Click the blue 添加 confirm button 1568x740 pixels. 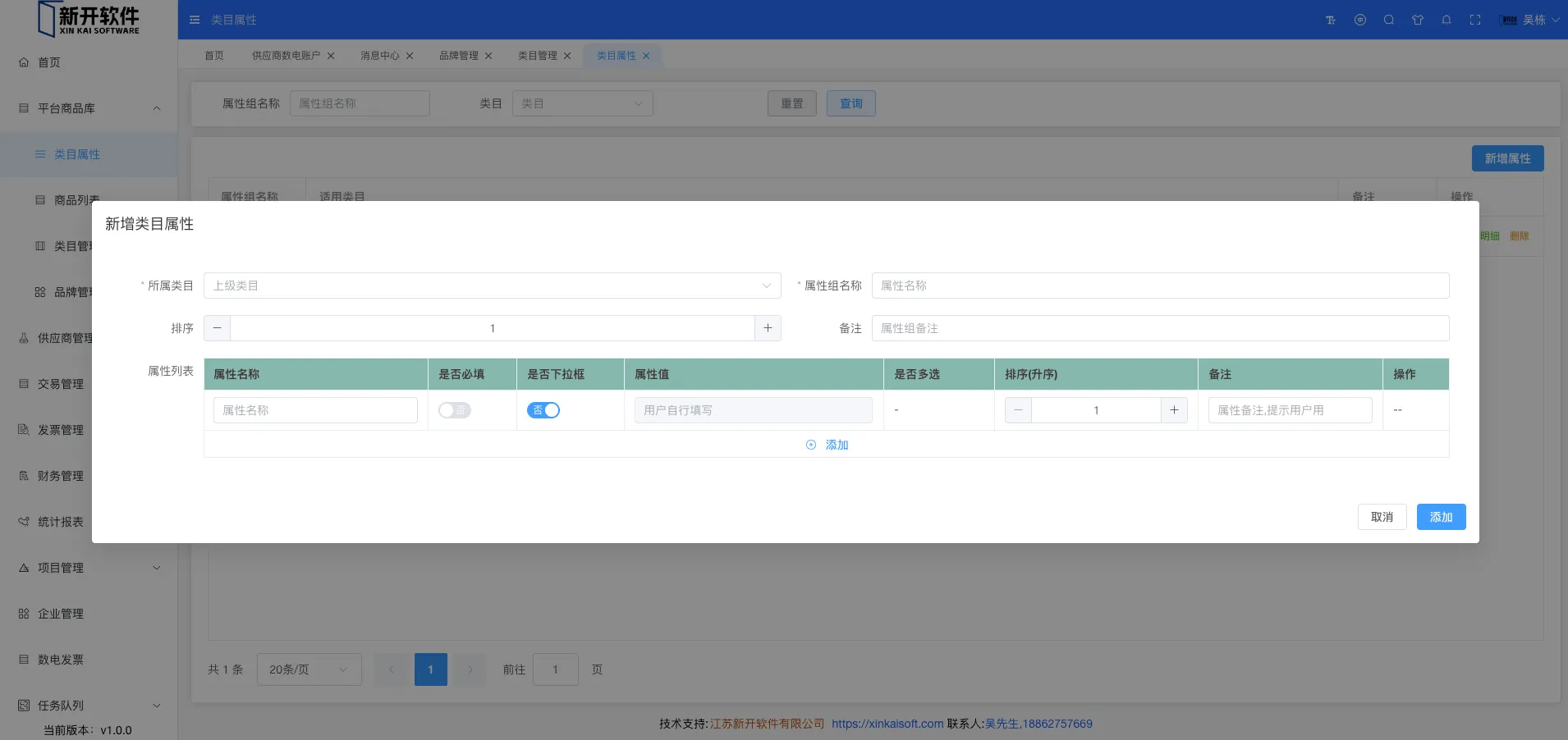1441,517
